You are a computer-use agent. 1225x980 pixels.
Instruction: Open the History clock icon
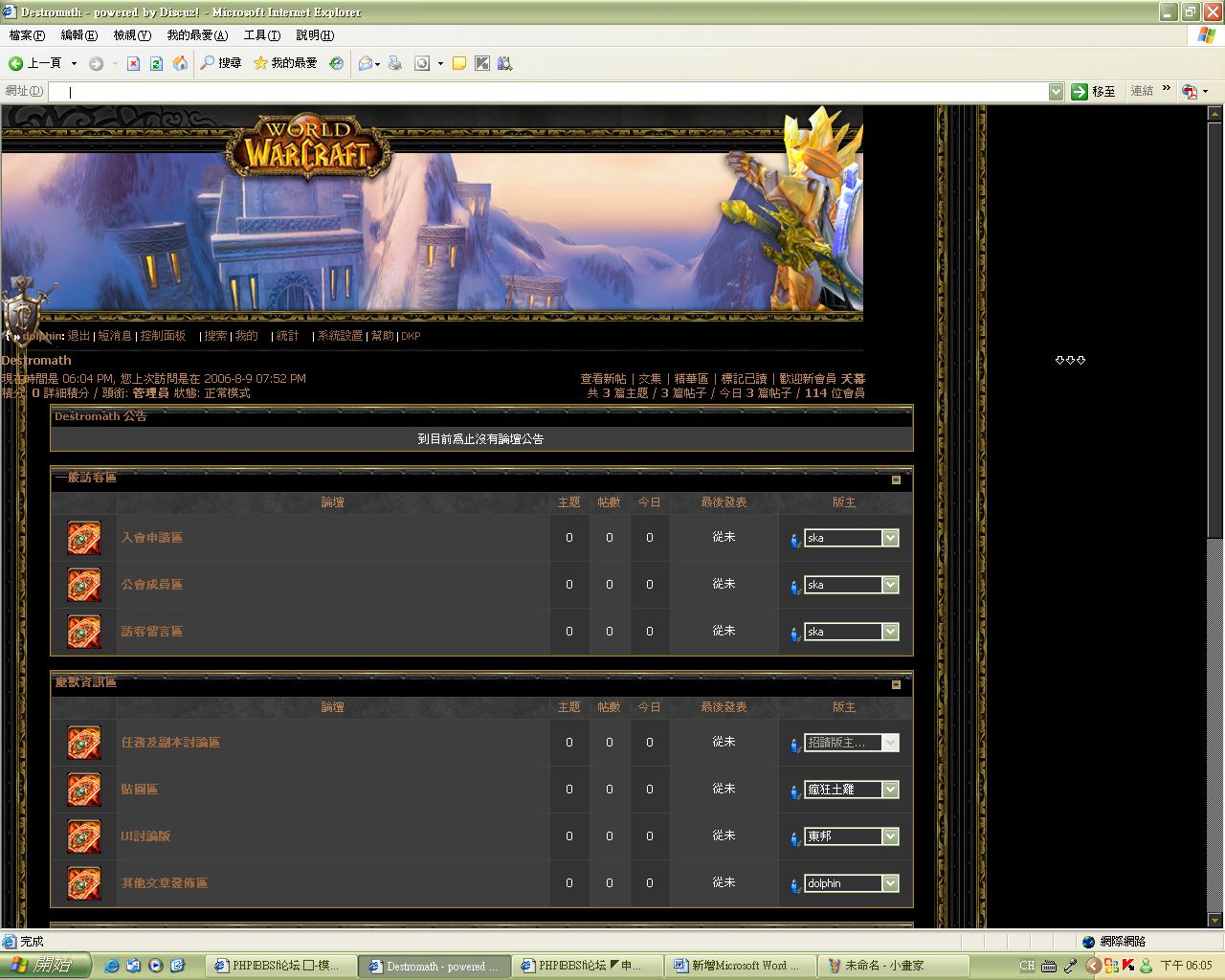click(x=336, y=63)
